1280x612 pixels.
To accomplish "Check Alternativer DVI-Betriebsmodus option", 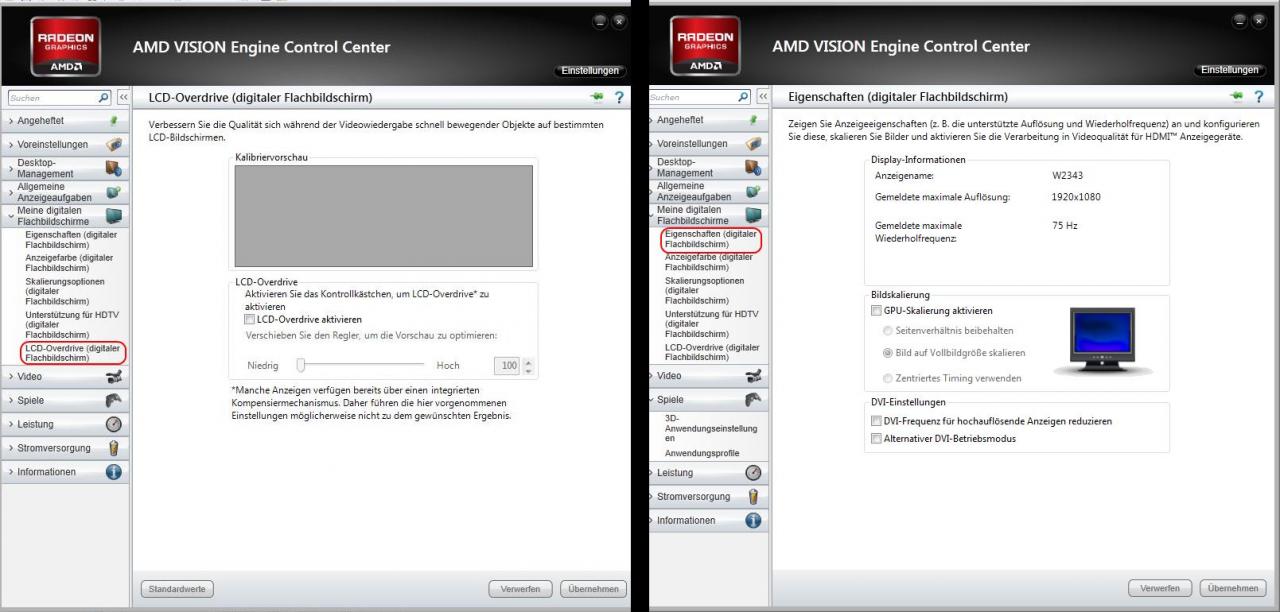I will tap(877, 439).
